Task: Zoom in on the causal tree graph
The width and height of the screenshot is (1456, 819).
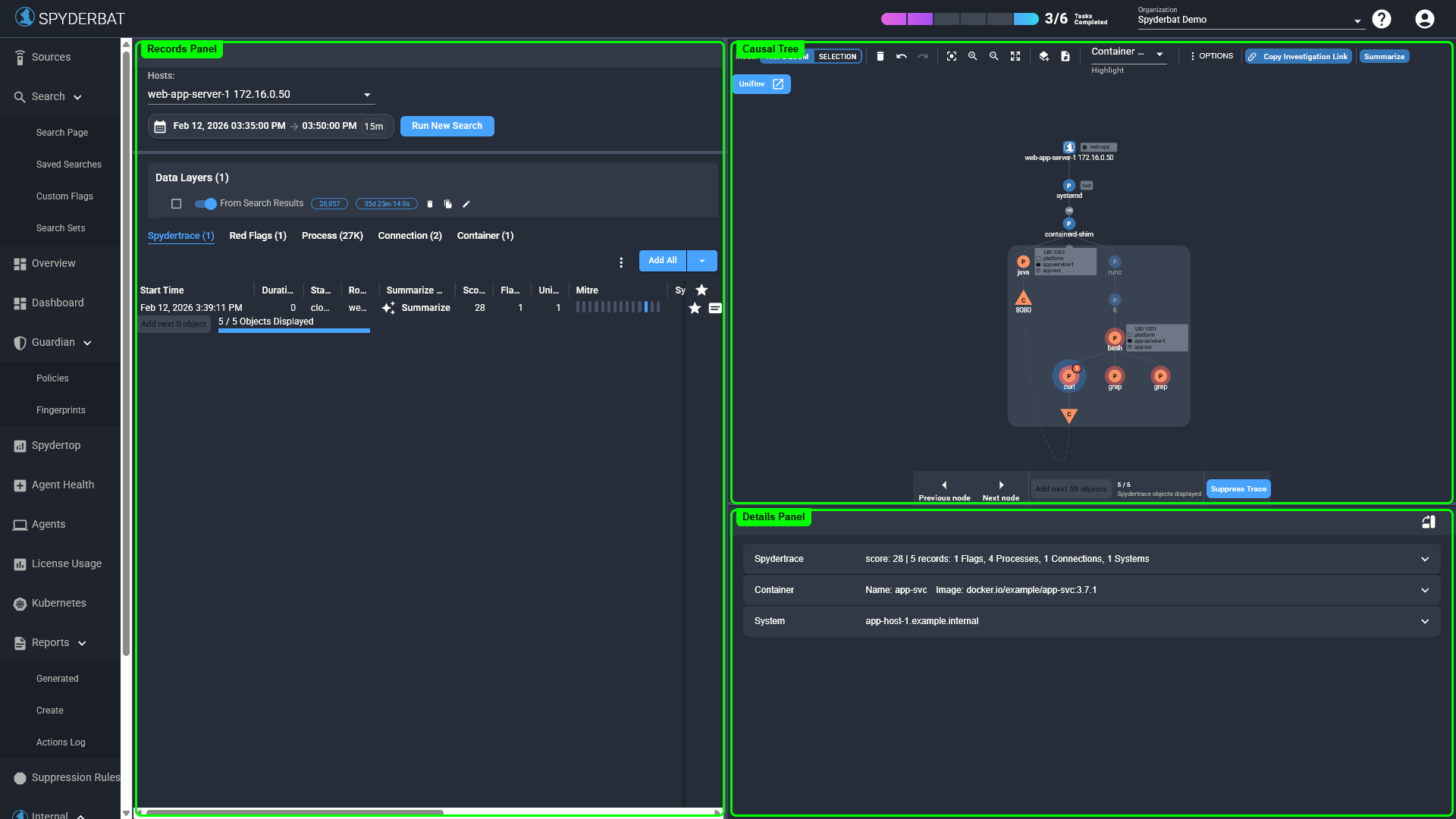Action: (973, 56)
